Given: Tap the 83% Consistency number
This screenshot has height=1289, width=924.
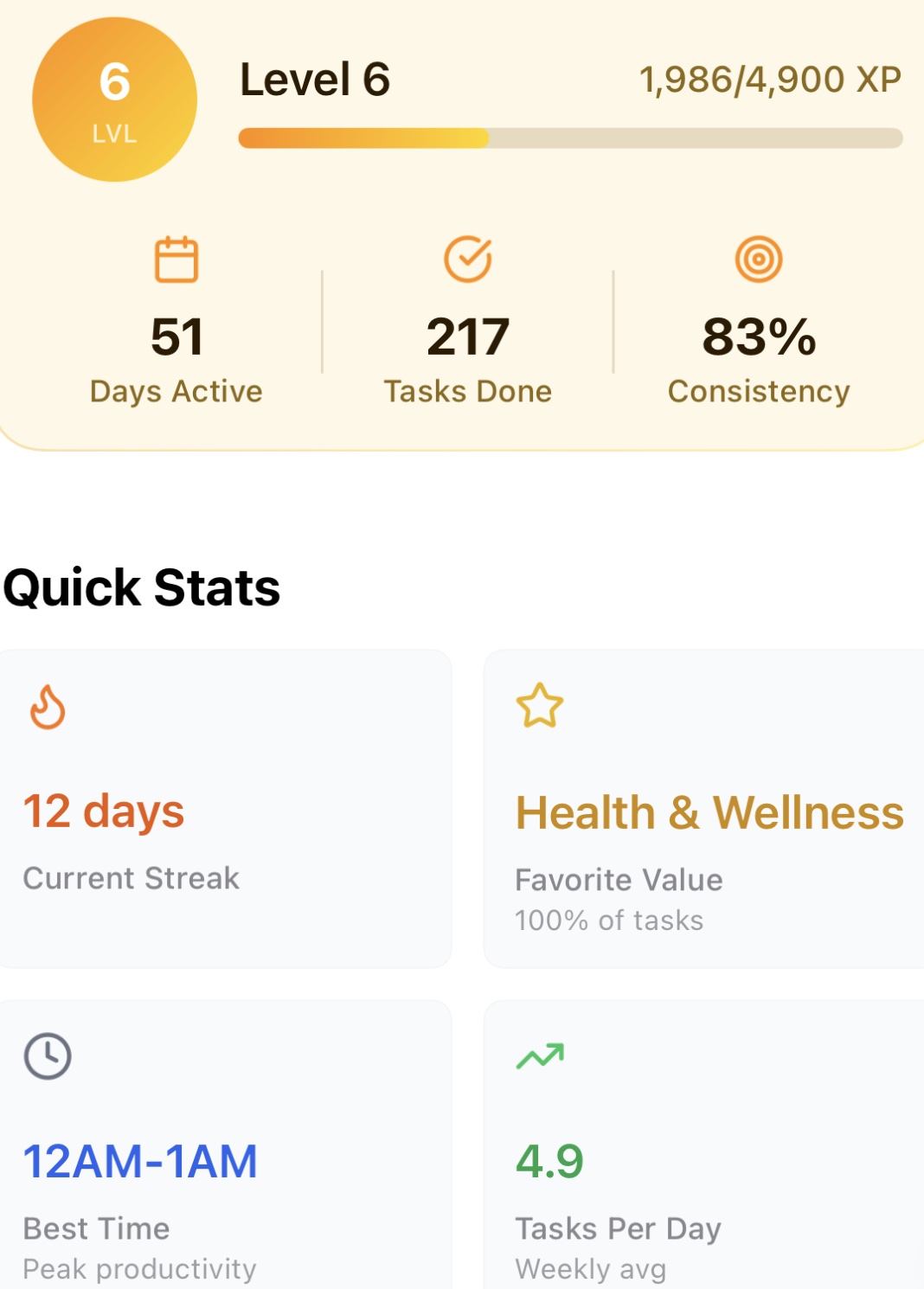Looking at the screenshot, I should (759, 337).
